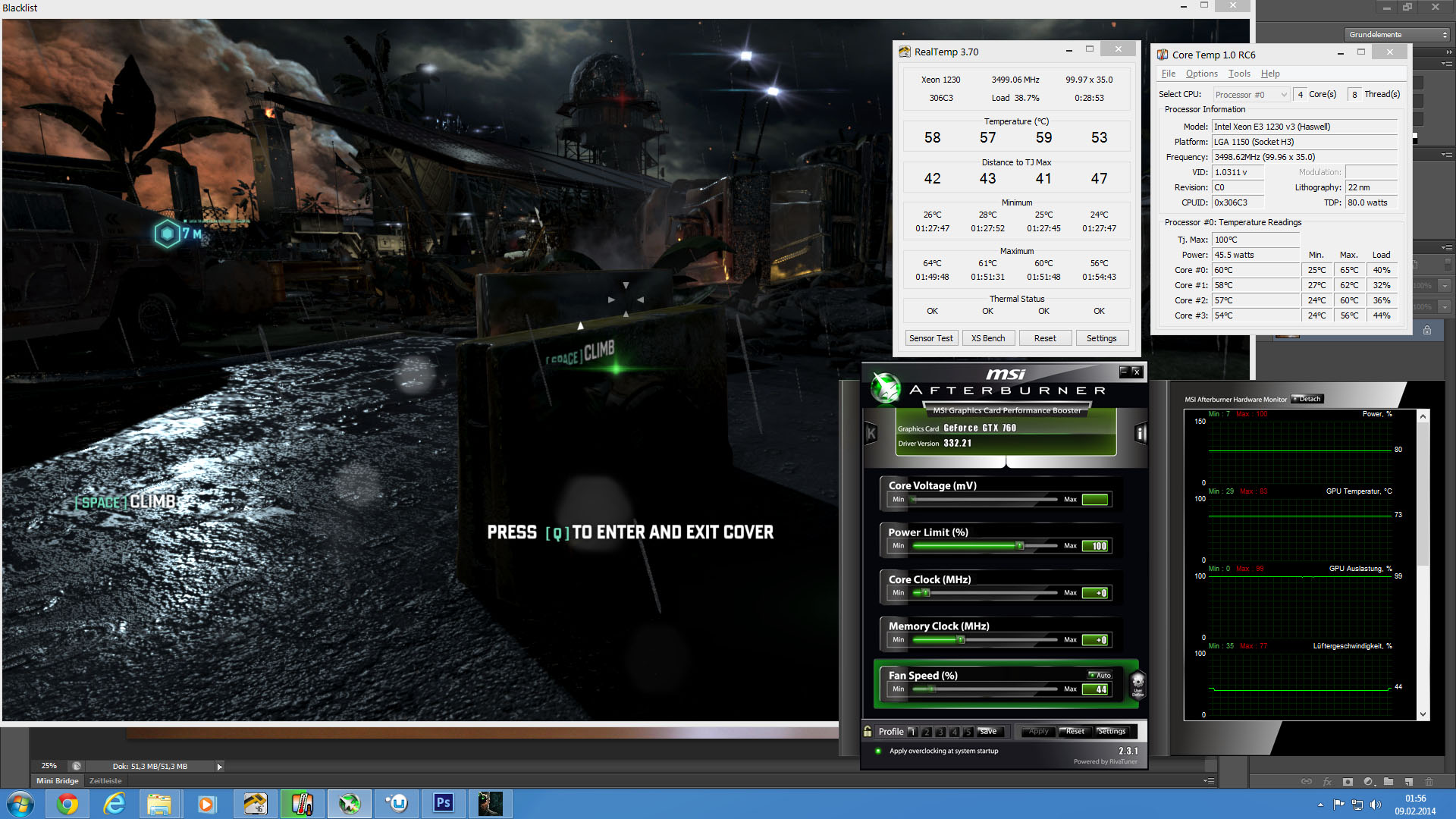Toggle the fan speed Auto button
The image size is (1456, 819).
(x=1100, y=675)
